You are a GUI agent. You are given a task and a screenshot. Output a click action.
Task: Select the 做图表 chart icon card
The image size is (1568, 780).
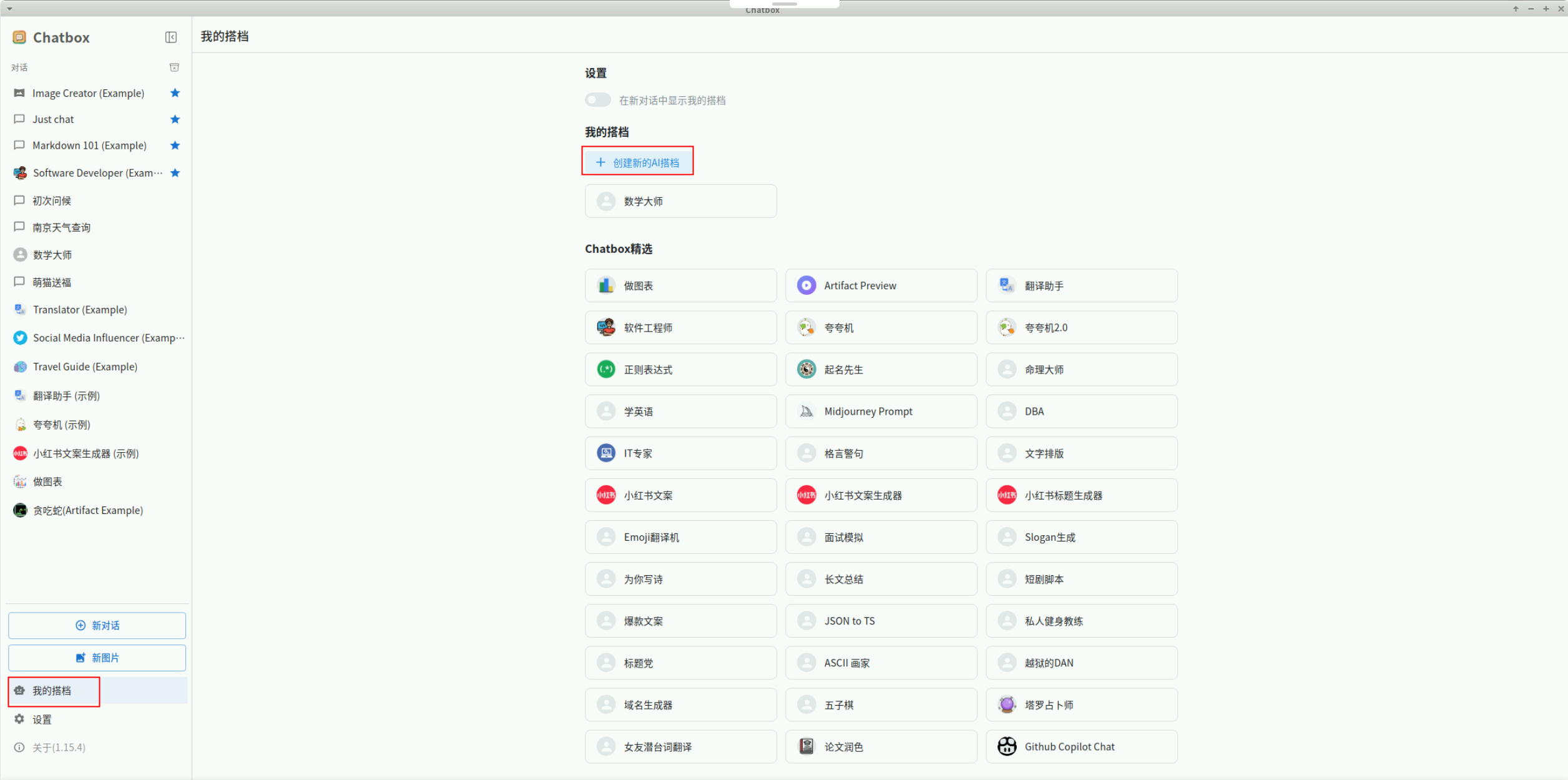pos(606,285)
